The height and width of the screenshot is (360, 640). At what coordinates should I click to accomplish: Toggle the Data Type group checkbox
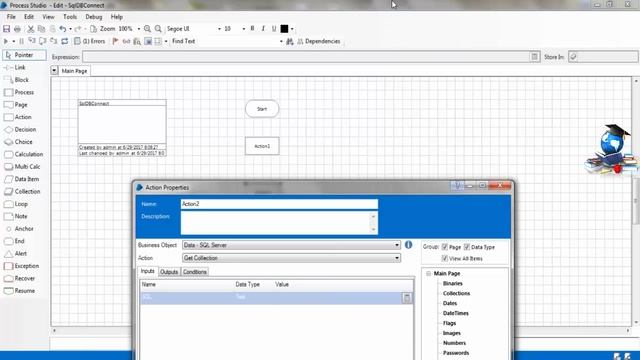pos(467,247)
